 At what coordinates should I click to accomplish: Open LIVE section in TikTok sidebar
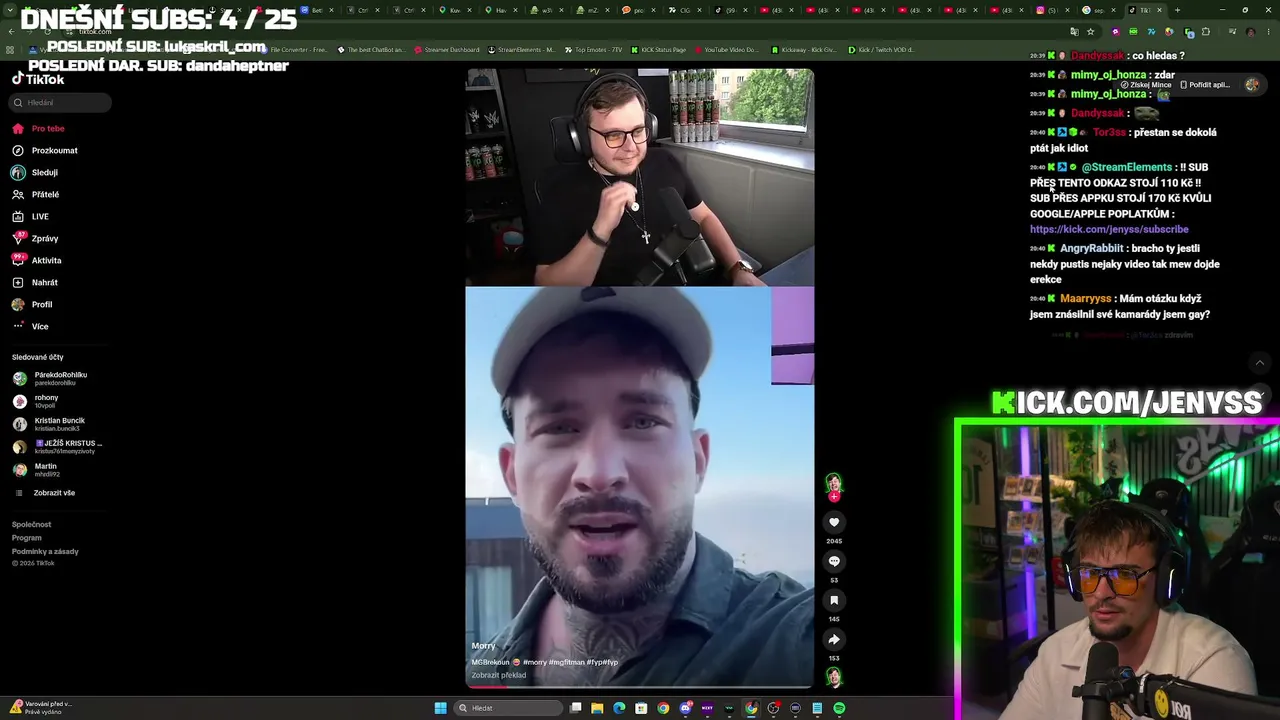coord(31,216)
